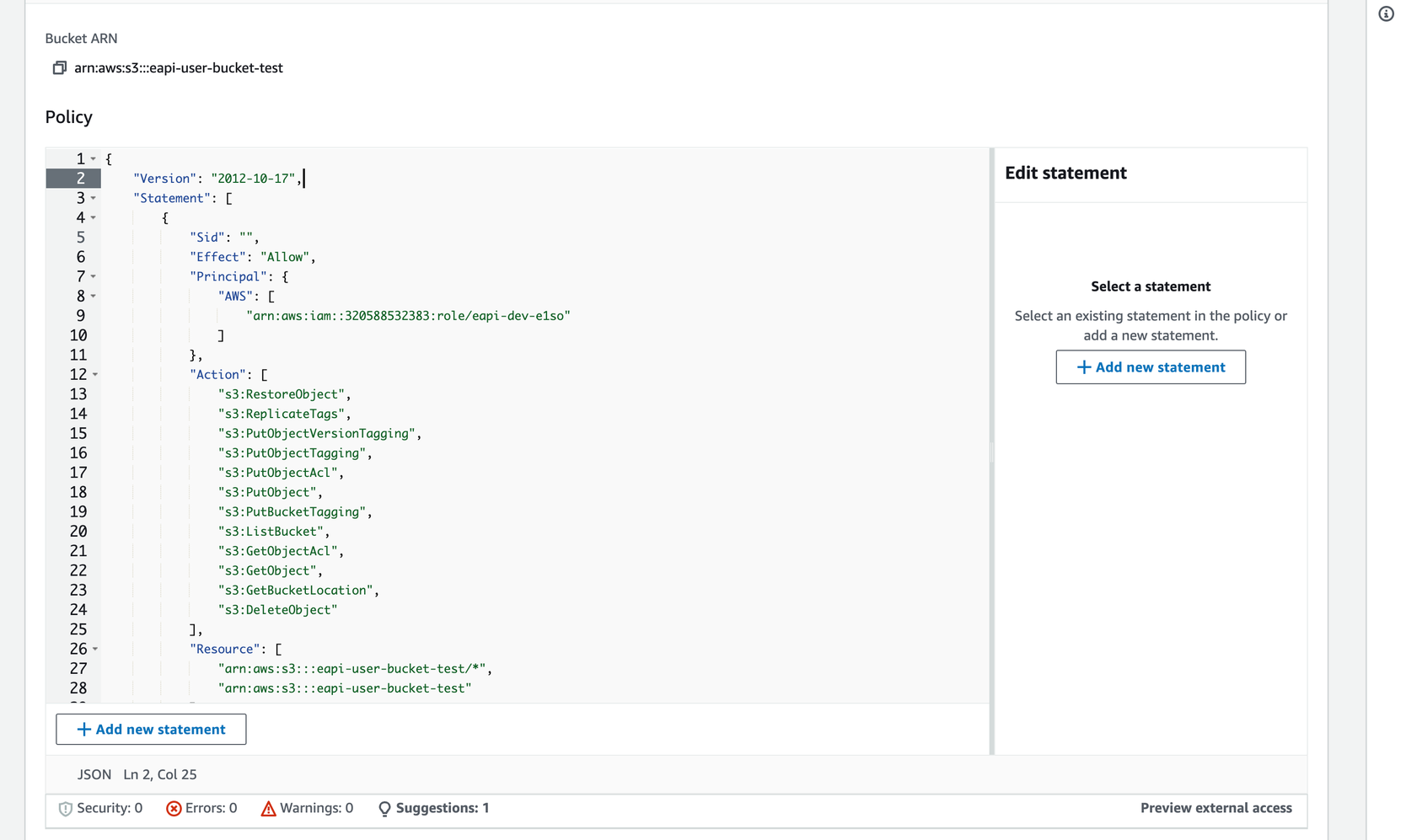Click the "s3:GetBucketLocation" line
The height and width of the screenshot is (840, 1406).
298,590
